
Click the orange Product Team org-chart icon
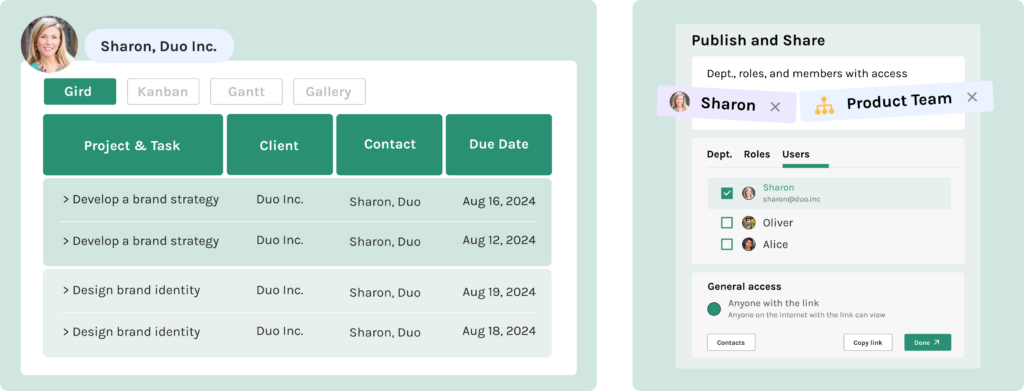(824, 106)
